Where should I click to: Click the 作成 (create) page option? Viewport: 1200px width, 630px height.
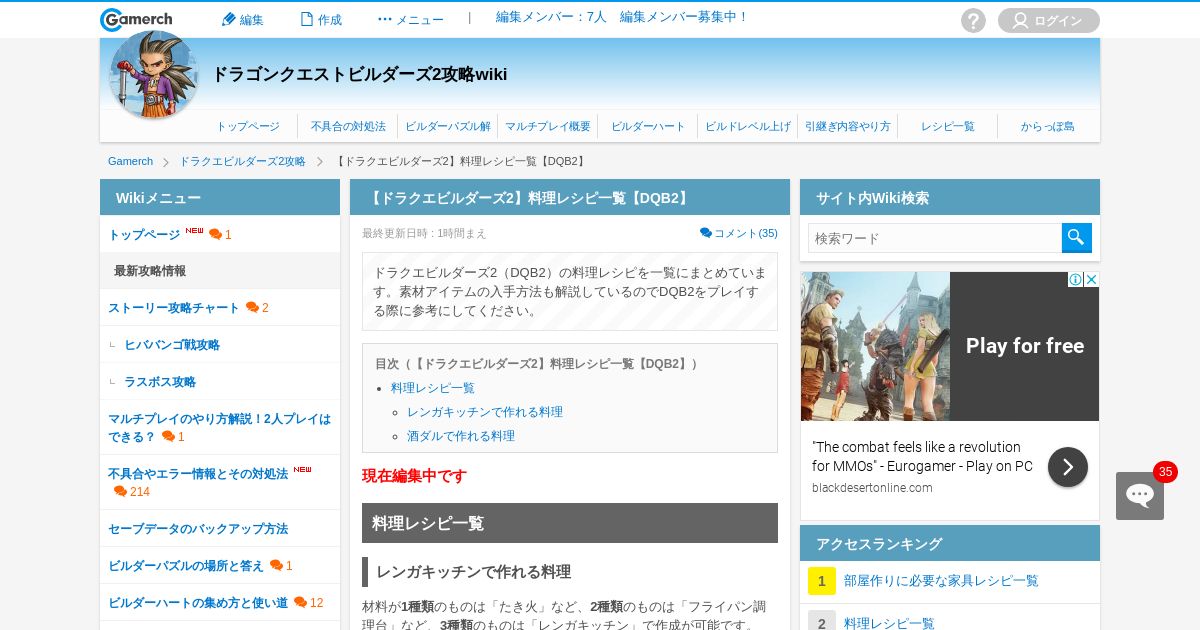(x=321, y=19)
